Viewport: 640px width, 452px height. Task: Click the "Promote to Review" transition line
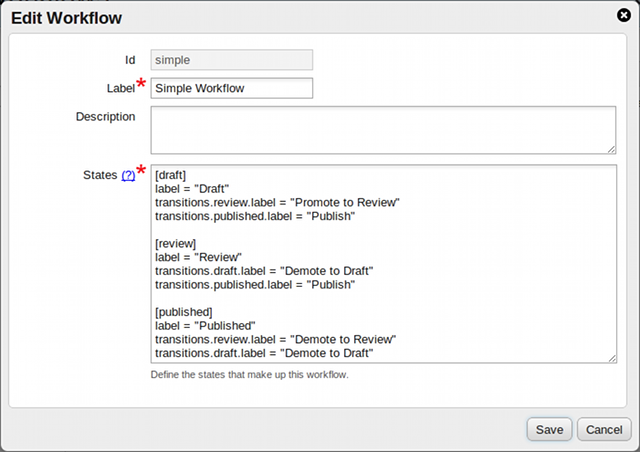click(x=277, y=202)
